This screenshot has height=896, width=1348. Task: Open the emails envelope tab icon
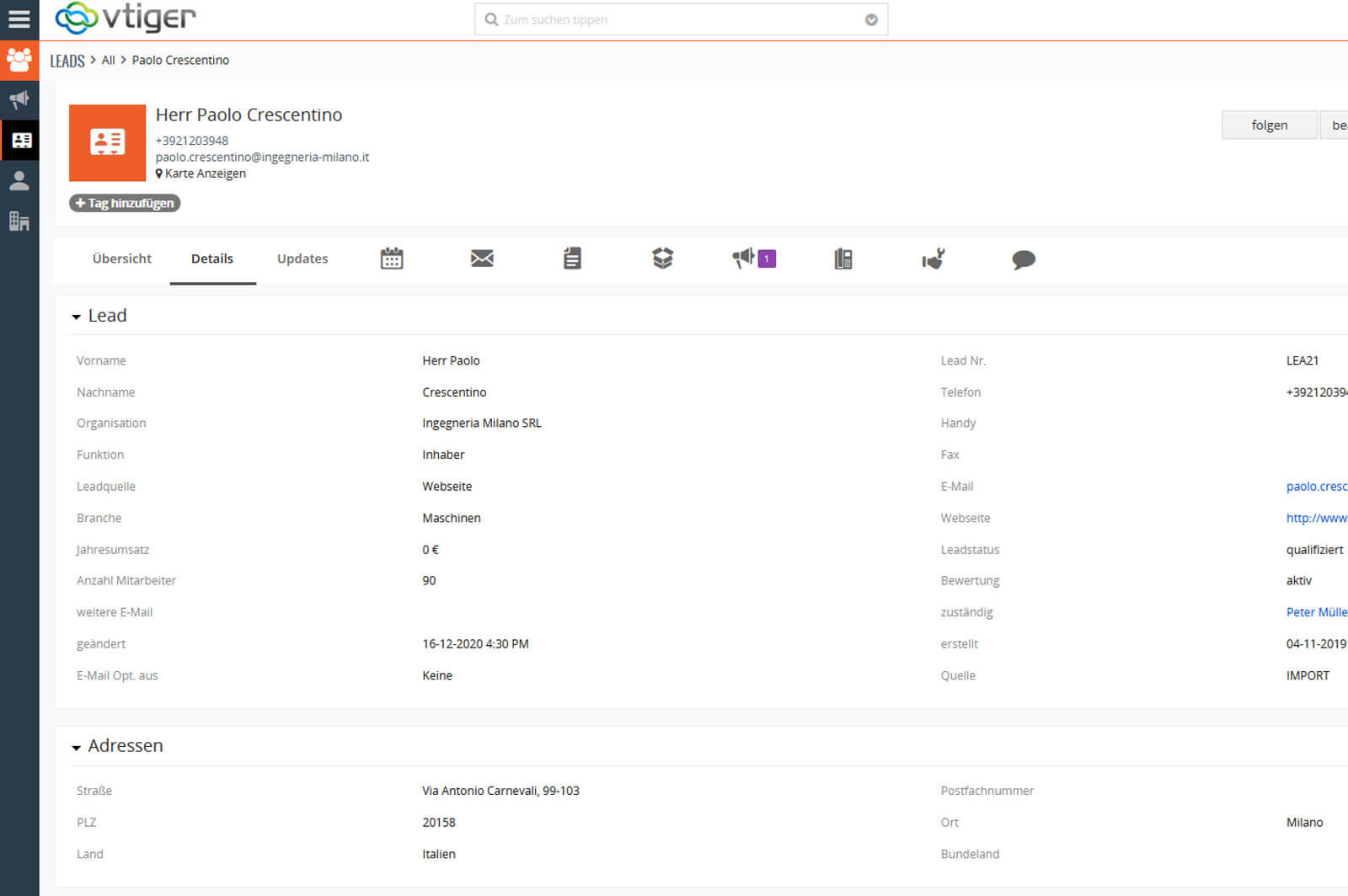coord(482,259)
